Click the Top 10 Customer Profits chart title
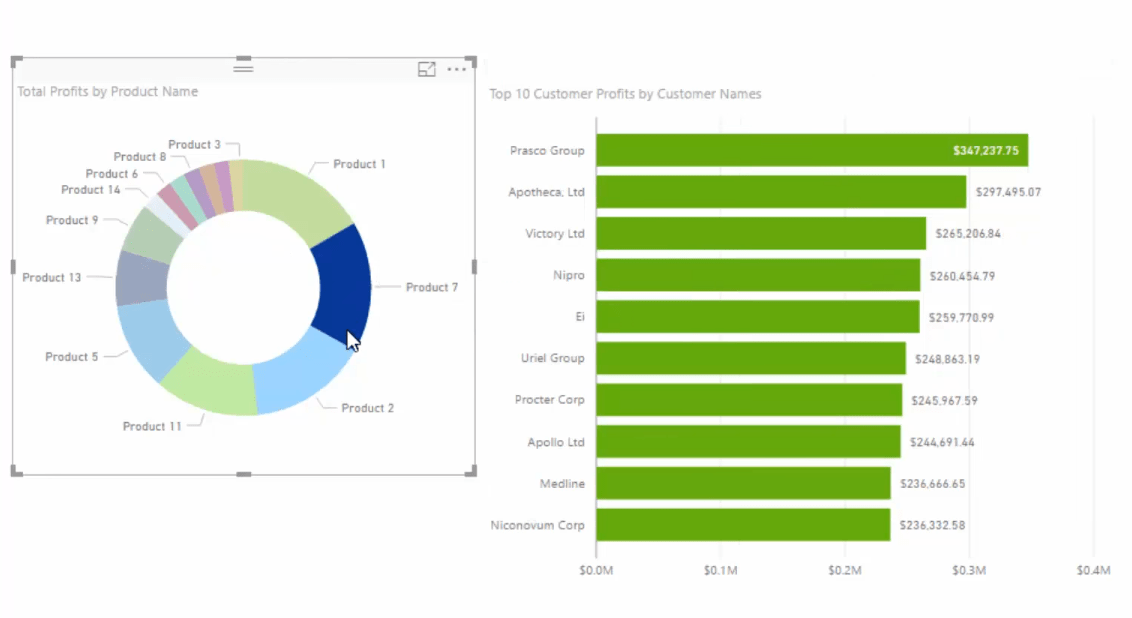The height and width of the screenshot is (618, 1132). point(625,94)
